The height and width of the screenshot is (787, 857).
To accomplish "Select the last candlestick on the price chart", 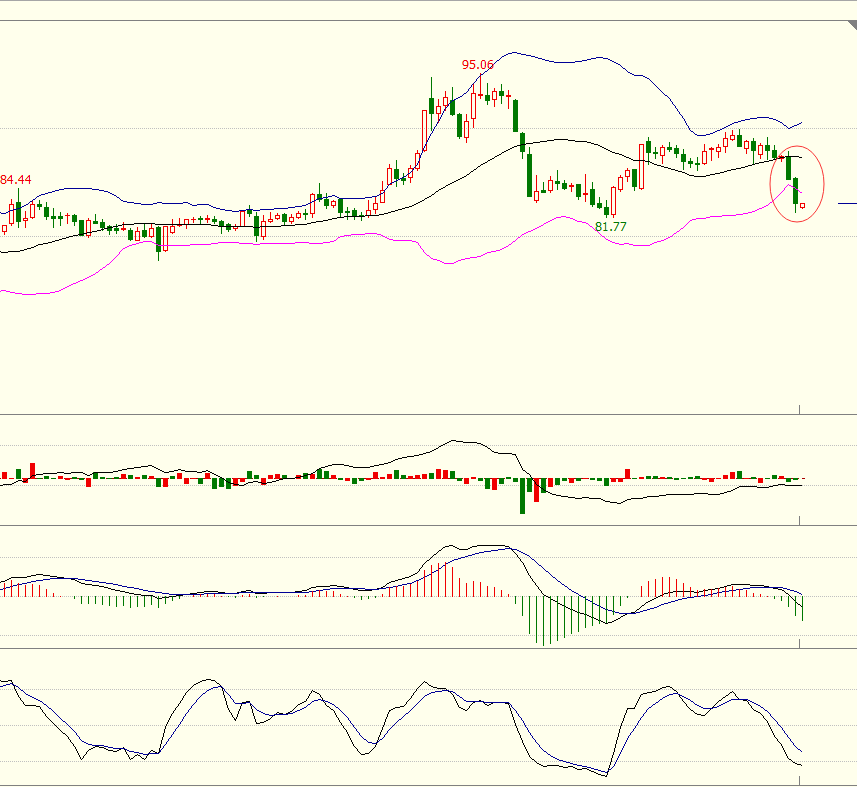I will [x=802, y=205].
